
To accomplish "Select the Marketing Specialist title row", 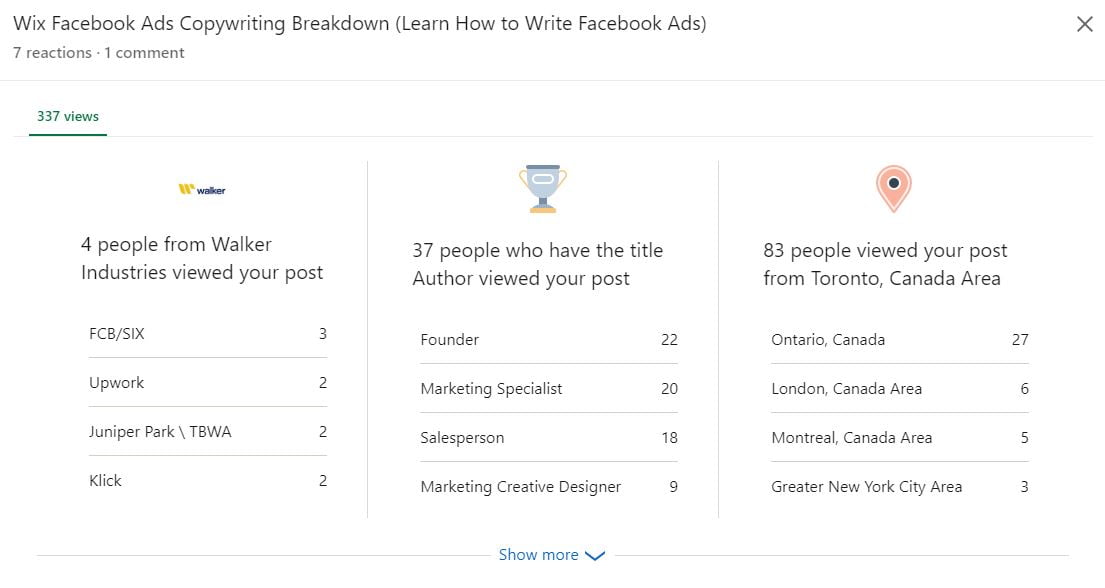I will [x=549, y=388].
